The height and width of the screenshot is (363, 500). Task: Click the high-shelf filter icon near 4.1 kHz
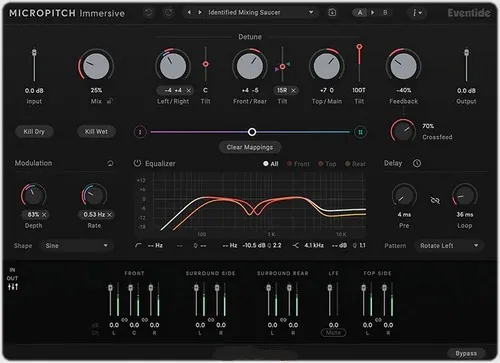tap(296, 246)
